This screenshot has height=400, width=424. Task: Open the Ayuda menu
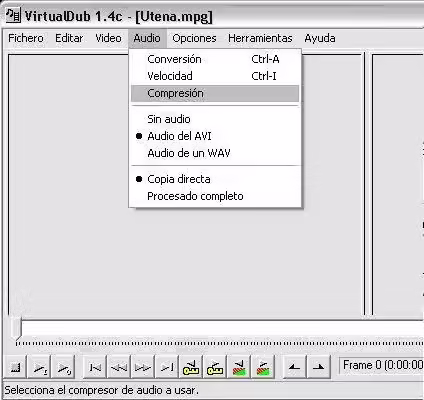[x=320, y=38]
